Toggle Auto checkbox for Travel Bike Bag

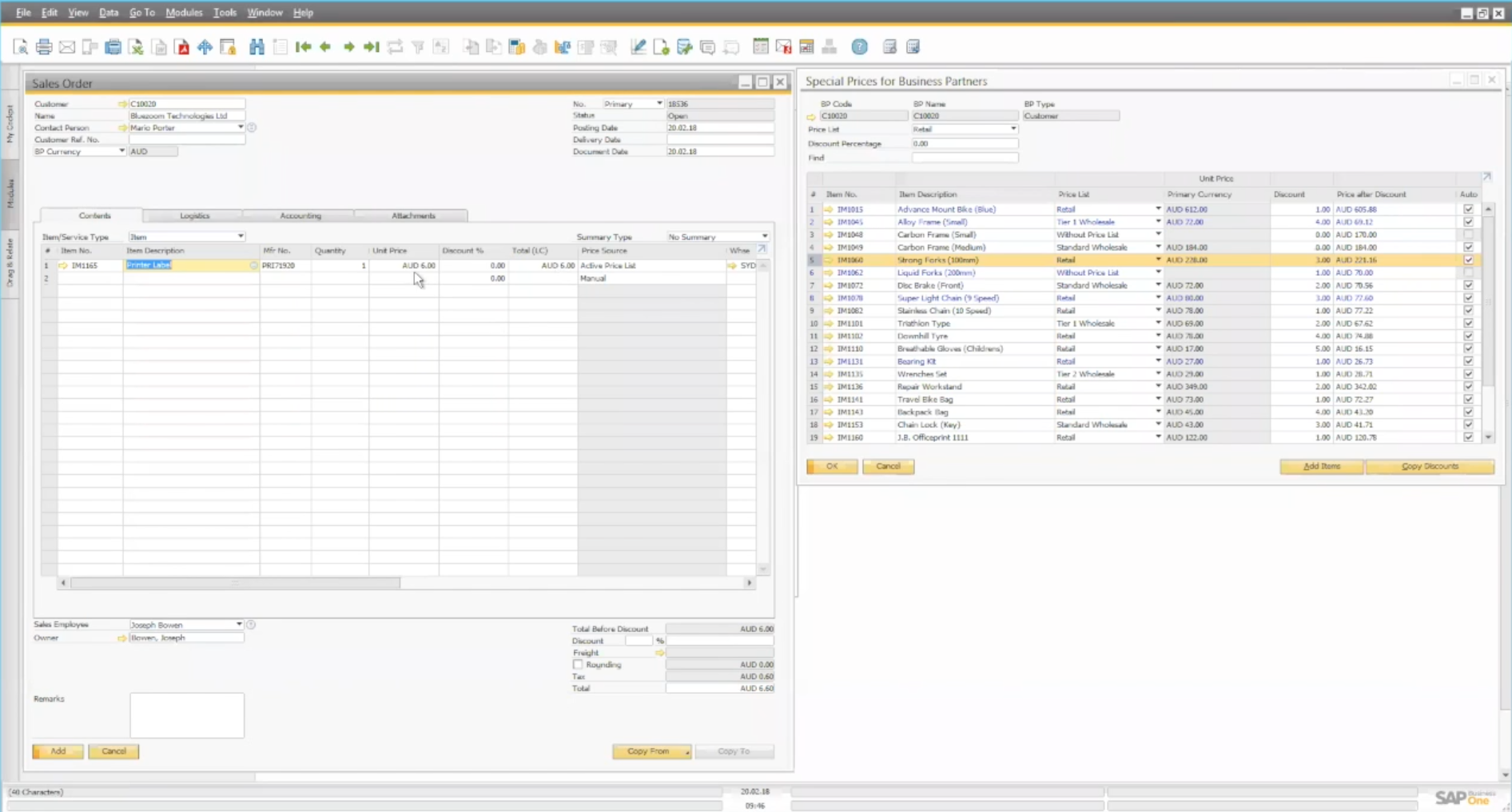click(1468, 400)
